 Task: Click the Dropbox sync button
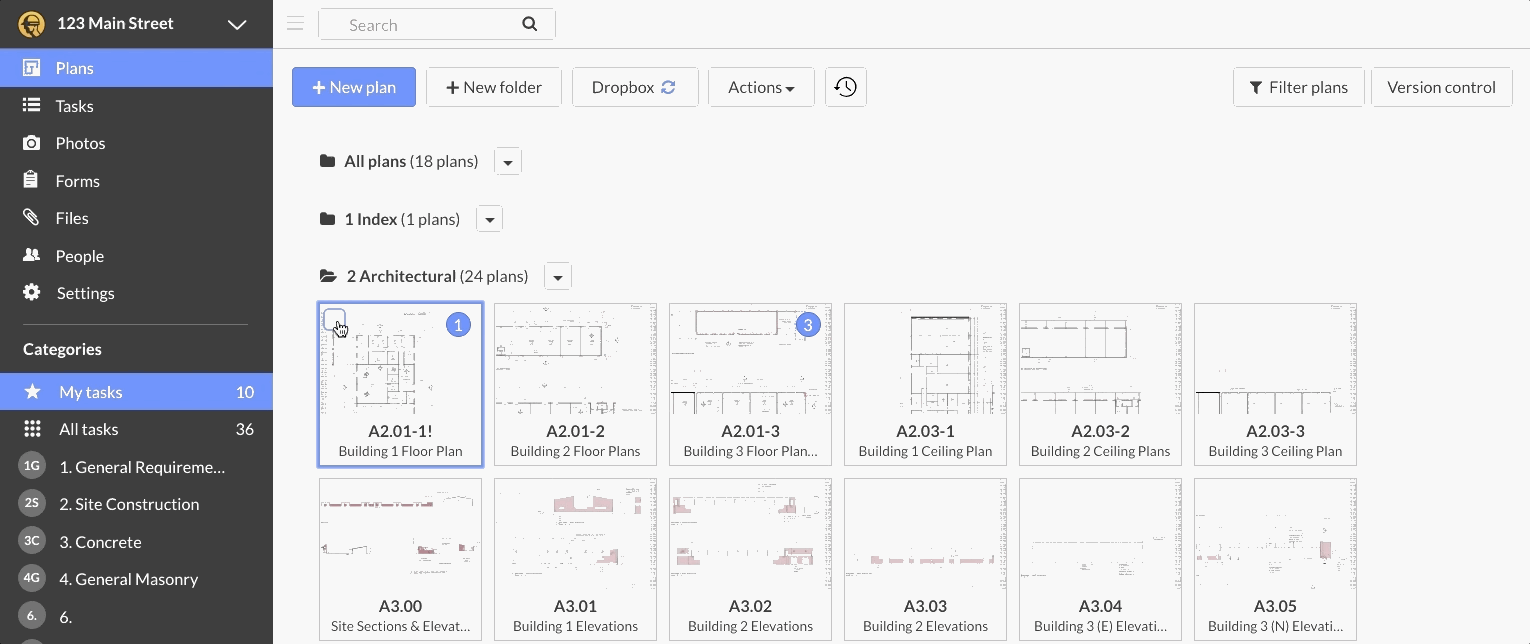coord(634,87)
